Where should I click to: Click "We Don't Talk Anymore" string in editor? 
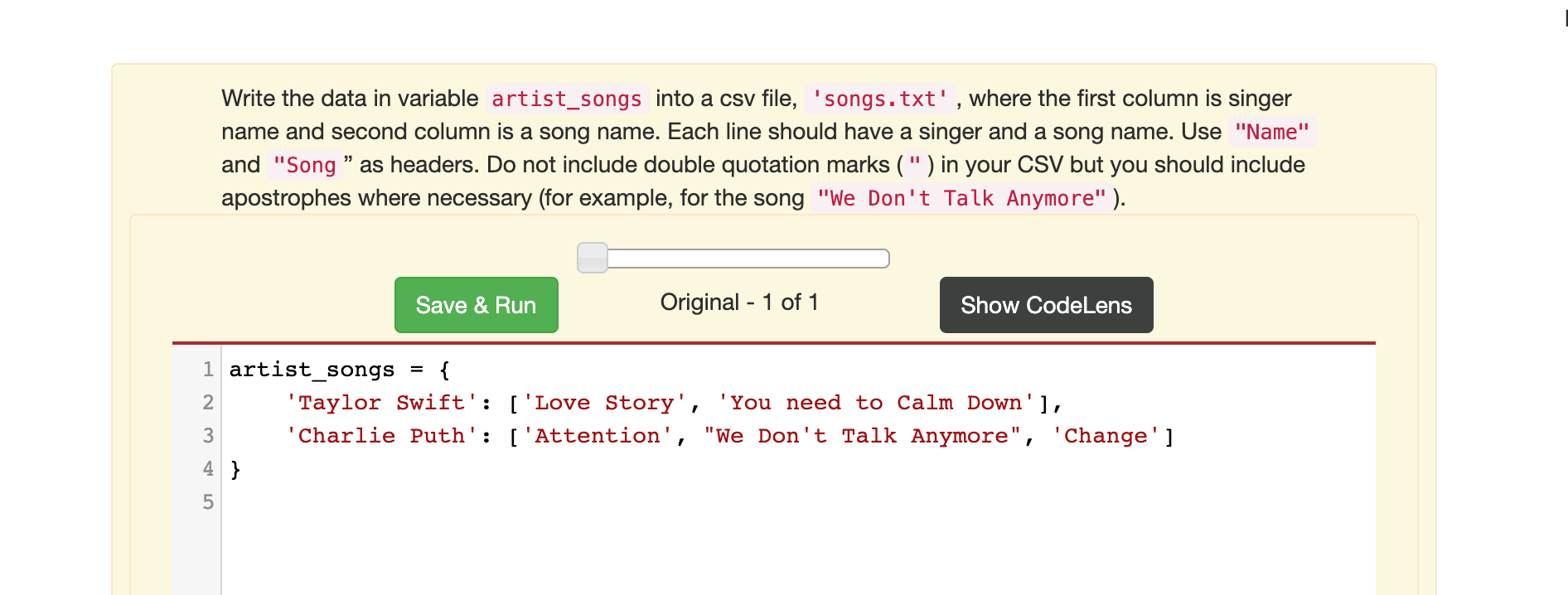pyautogui.click(x=862, y=436)
